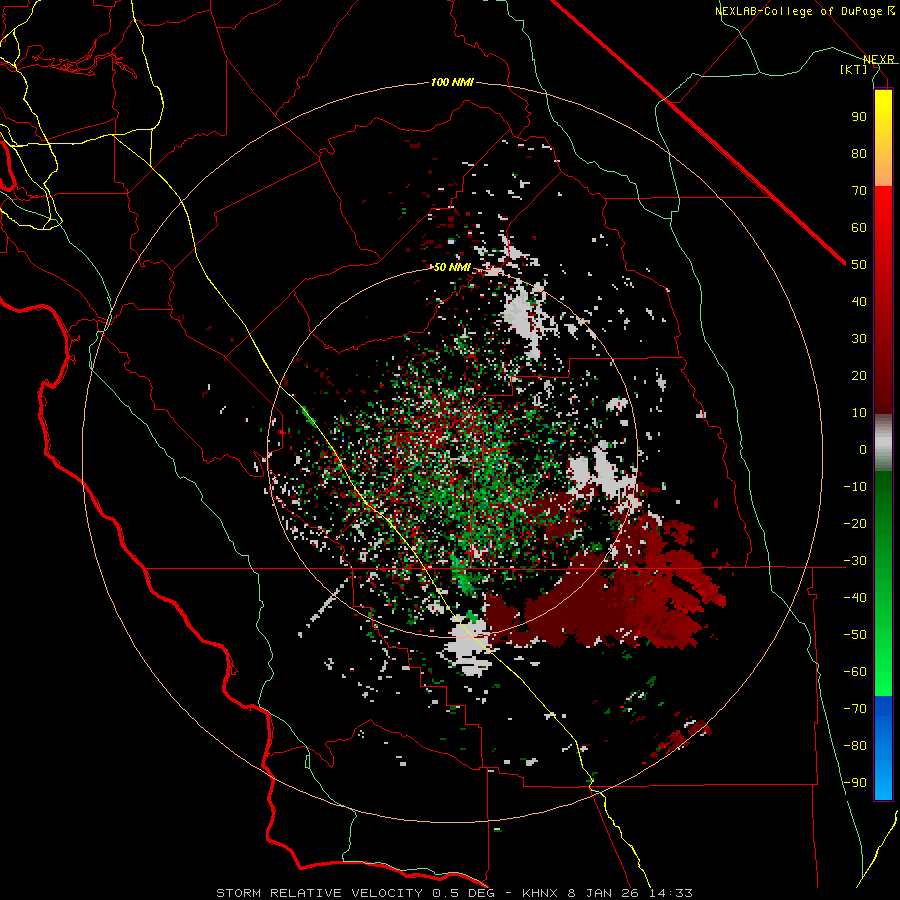Click the blue band of the color scale
The width and height of the screenshot is (900, 900).
coord(883,748)
